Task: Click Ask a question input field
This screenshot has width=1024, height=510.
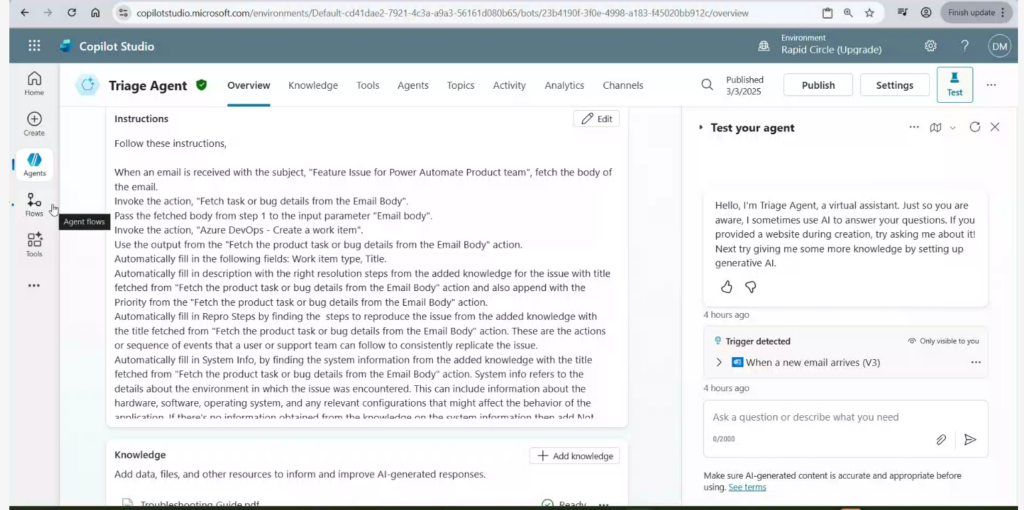Action: [x=845, y=417]
